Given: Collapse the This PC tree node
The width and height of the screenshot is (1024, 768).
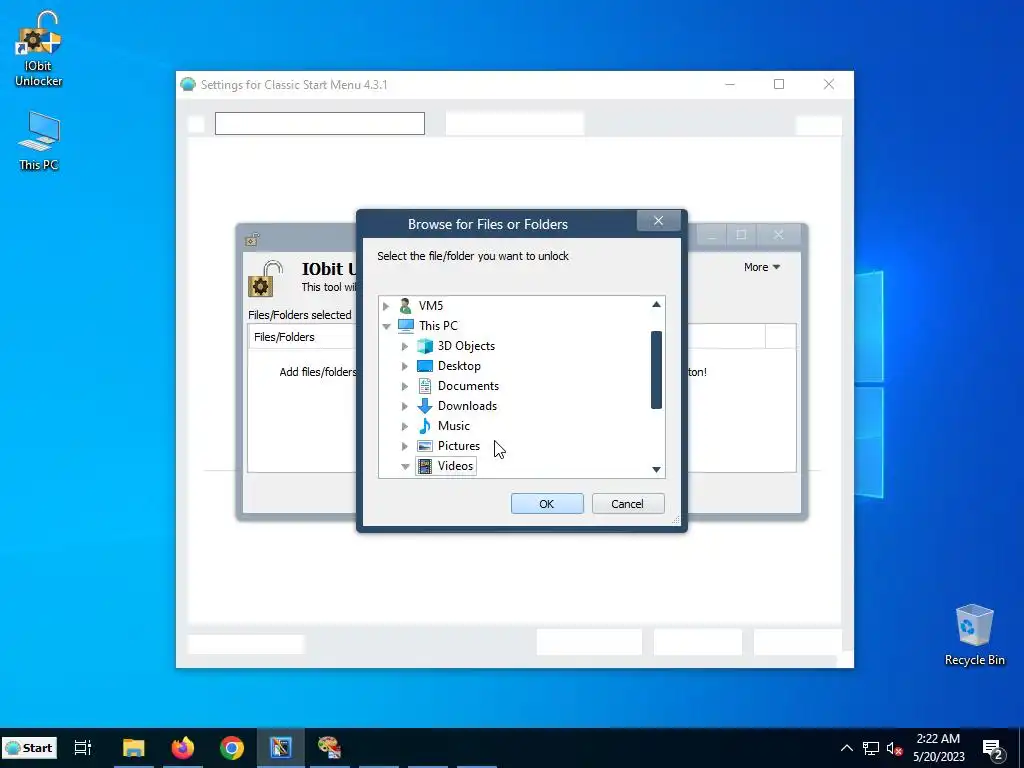Looking at the screenshot, I should pos(386,326).
